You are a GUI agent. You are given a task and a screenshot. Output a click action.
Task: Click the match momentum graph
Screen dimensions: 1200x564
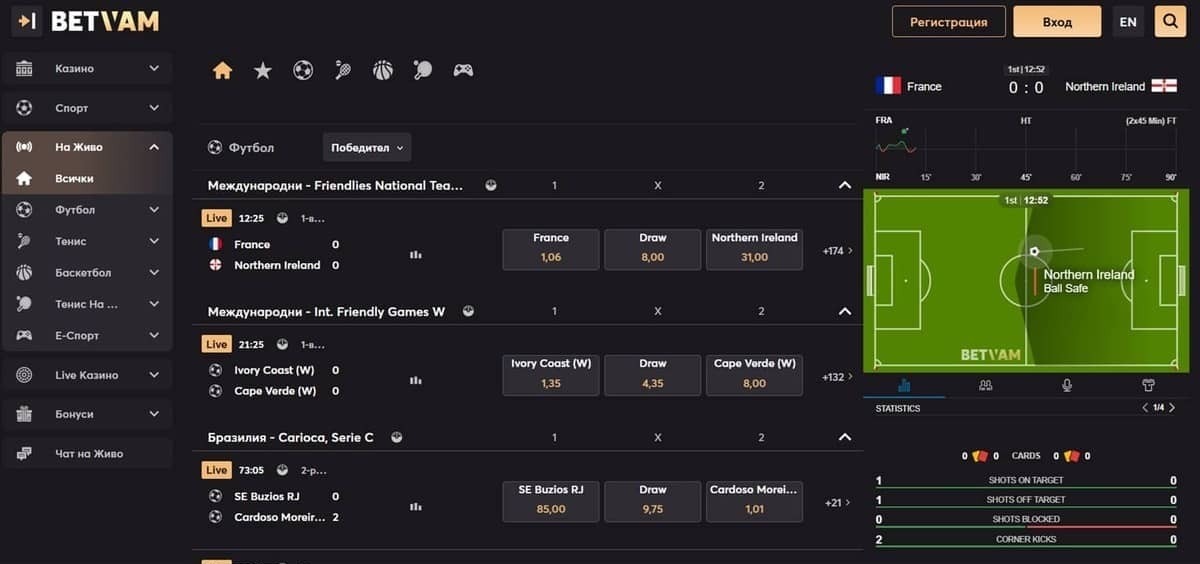click(x=1026, y=149)
